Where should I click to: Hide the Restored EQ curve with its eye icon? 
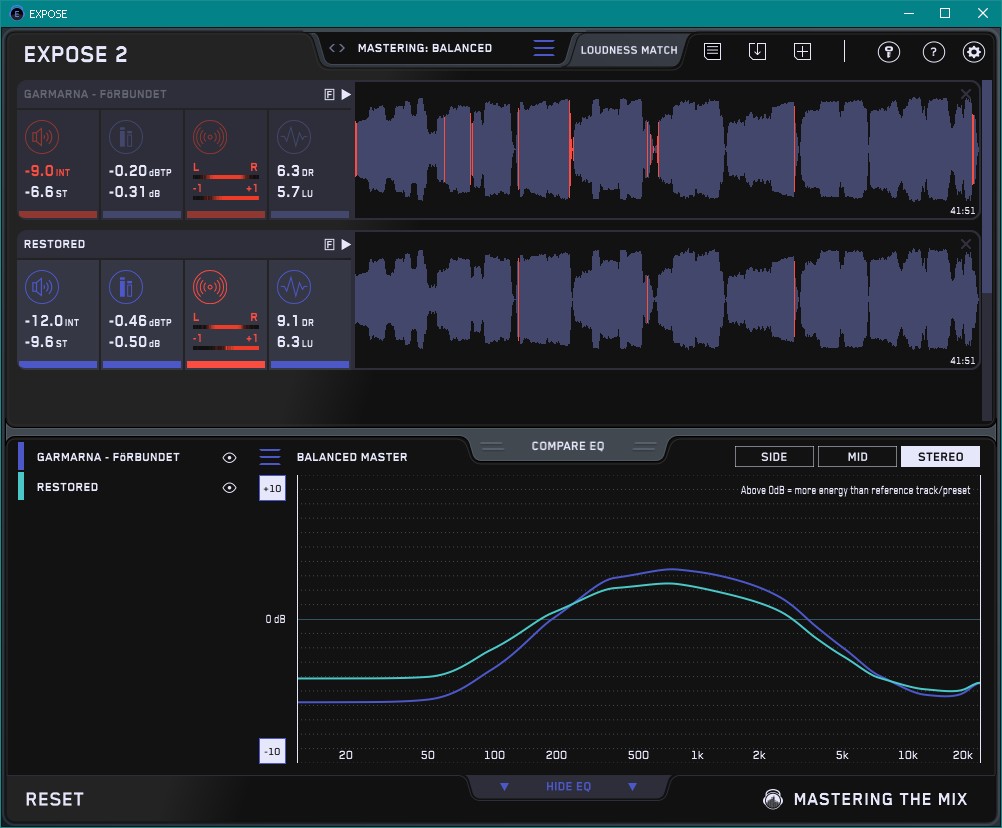tap(230, 488)
